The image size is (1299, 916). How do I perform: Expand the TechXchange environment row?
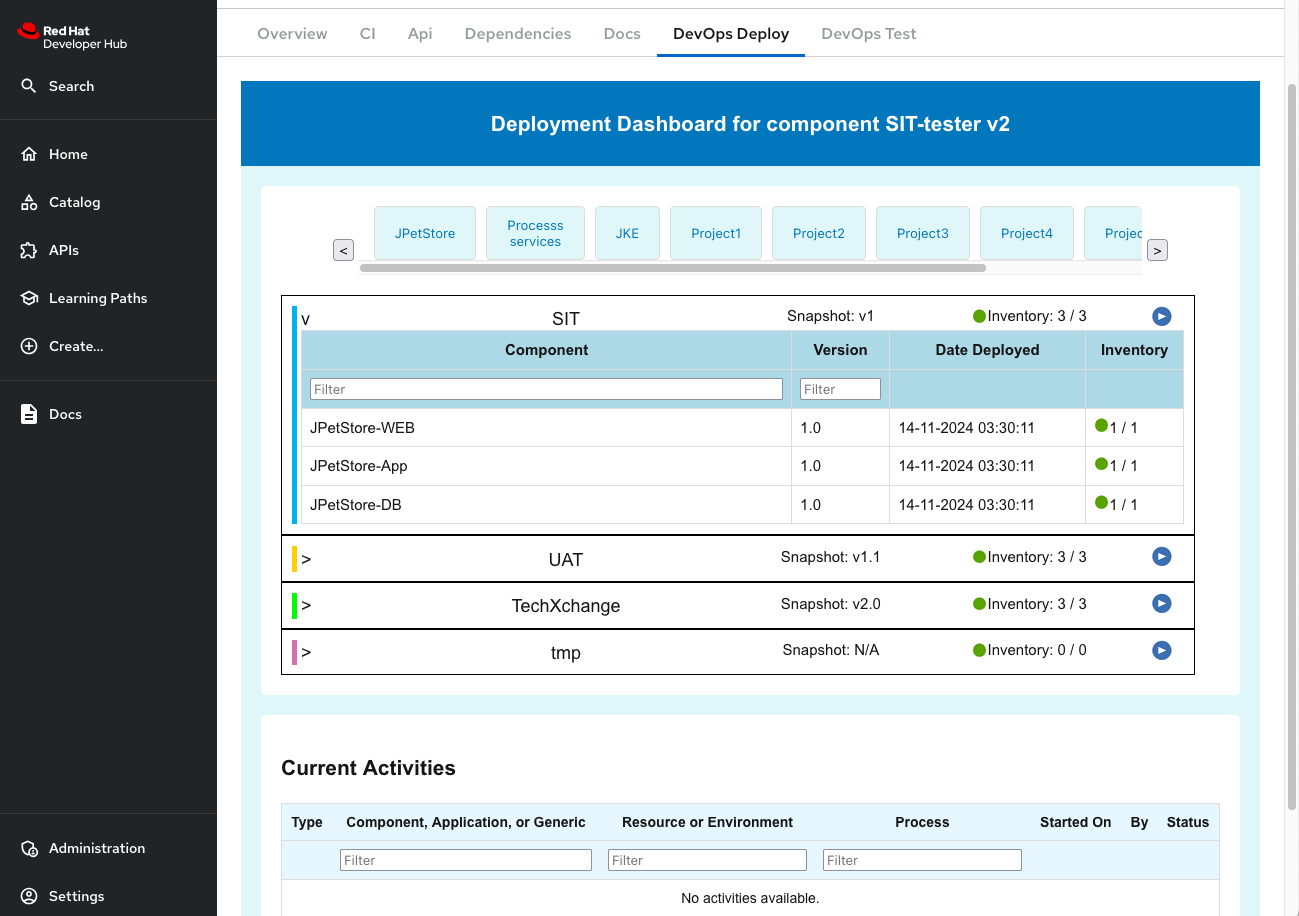pos(306,605)
